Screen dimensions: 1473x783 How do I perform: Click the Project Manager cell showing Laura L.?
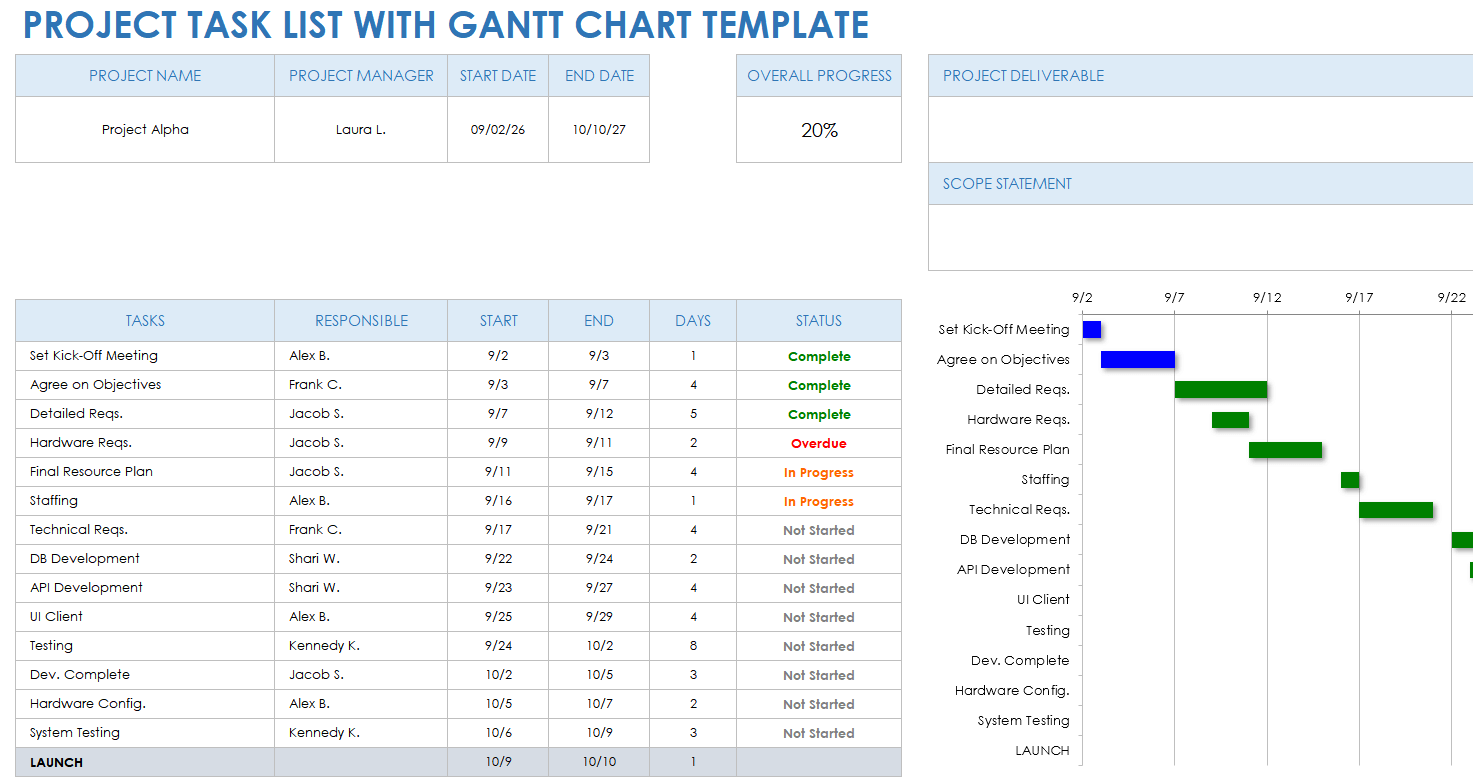click(x=360, y=129)
